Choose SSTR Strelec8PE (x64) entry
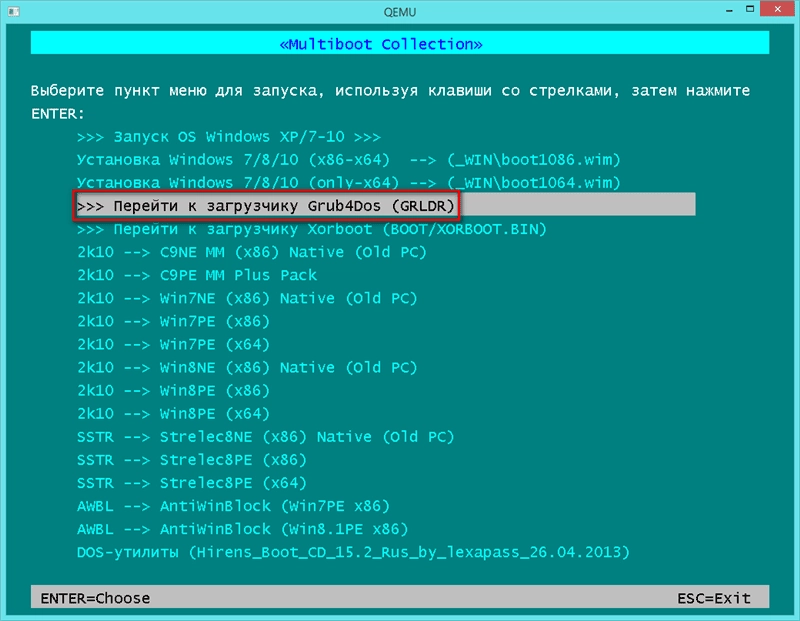The image size is (800, 621). 191,483
